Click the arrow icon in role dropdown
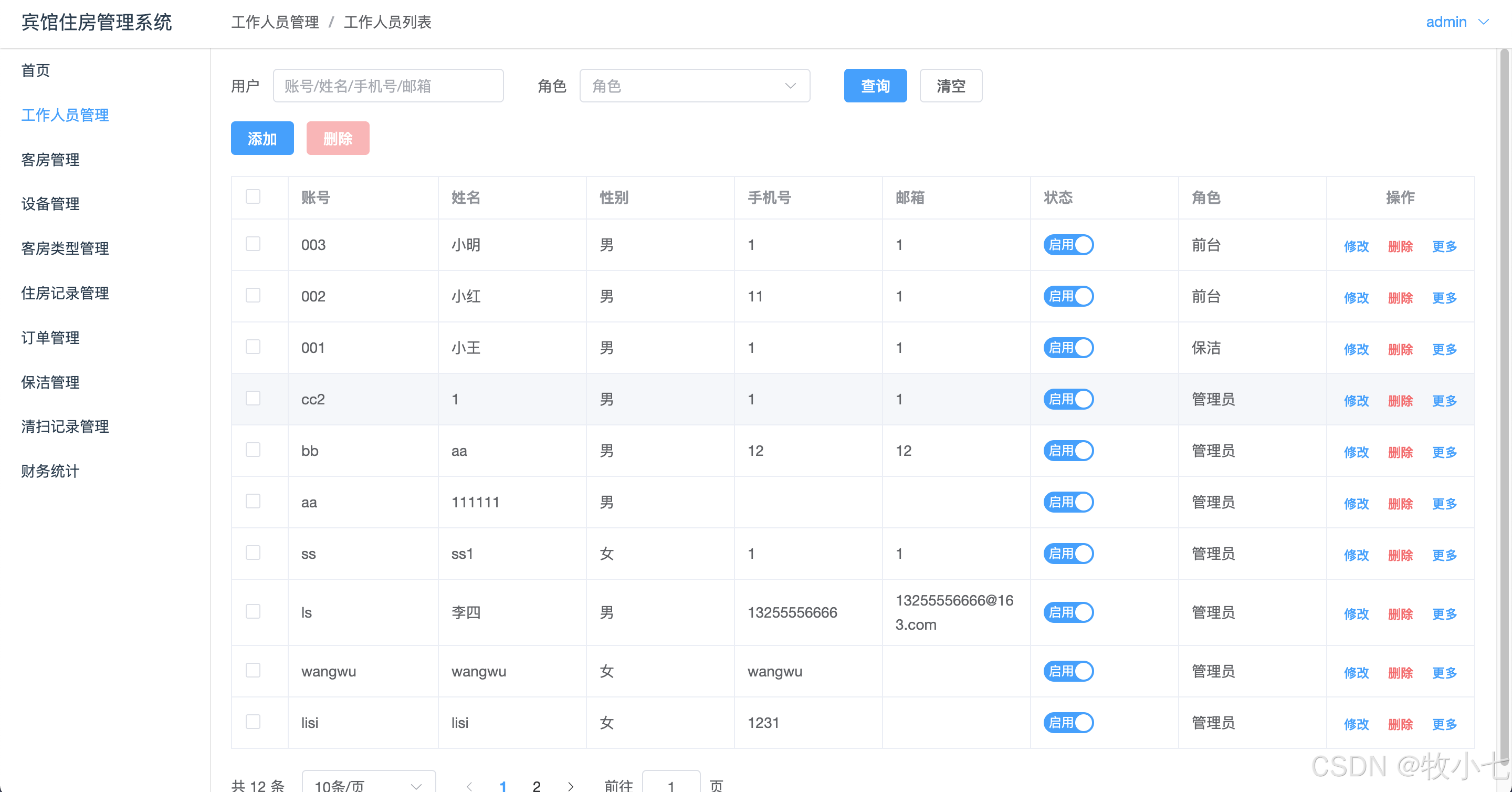1512x792 pixels. point(790,86)
